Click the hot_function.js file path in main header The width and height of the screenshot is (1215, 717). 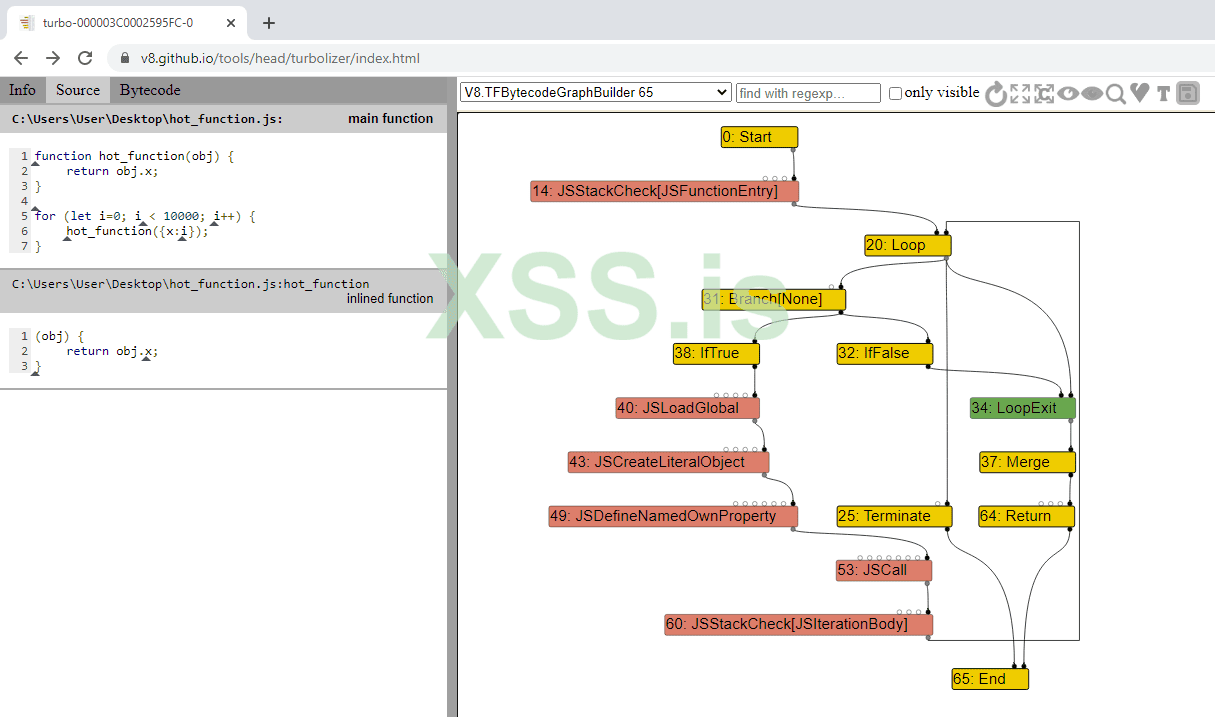147,119
